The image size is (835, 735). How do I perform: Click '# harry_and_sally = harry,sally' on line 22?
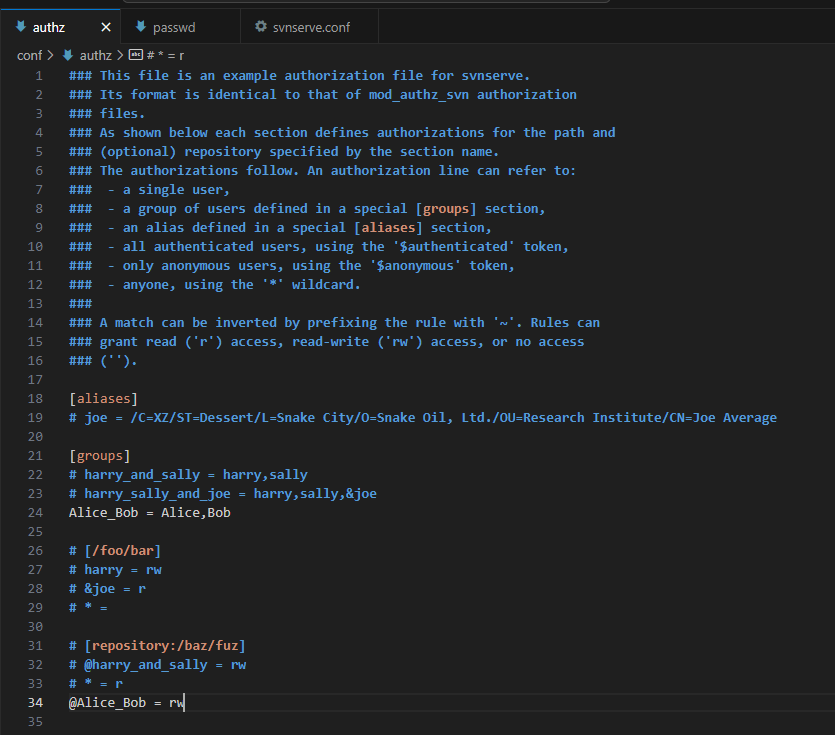(188, 475)
